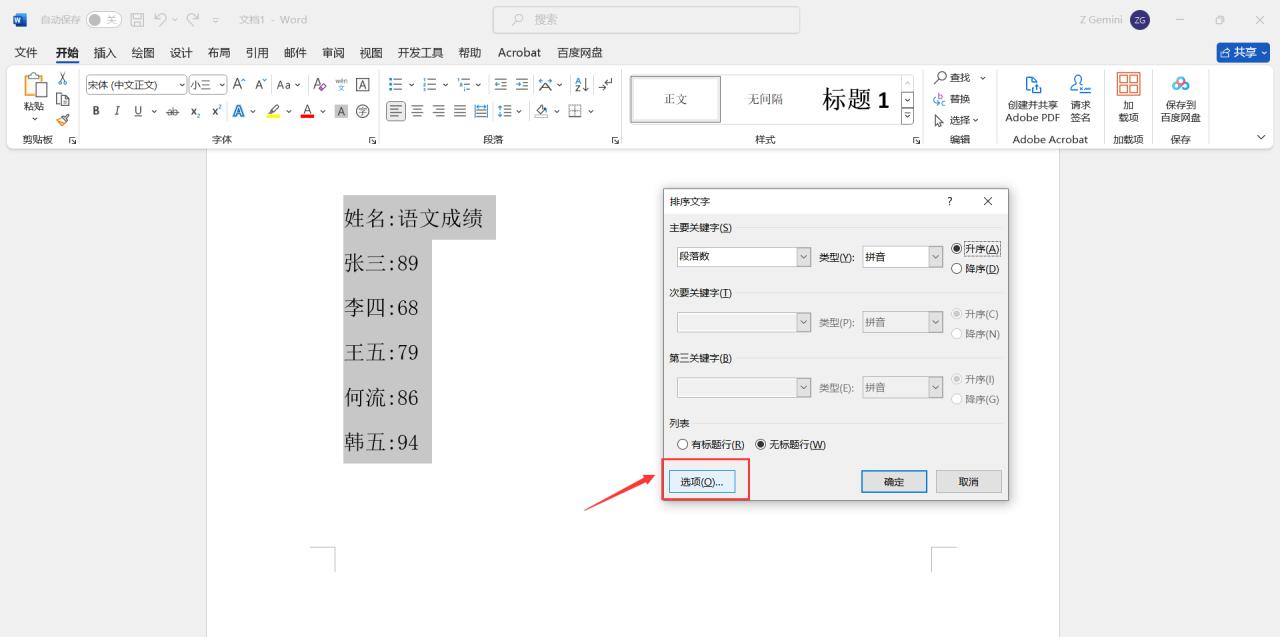The width and height of the screenshot is (1280, 637).
Task: Align text left
Action: [x=396, y=111]
